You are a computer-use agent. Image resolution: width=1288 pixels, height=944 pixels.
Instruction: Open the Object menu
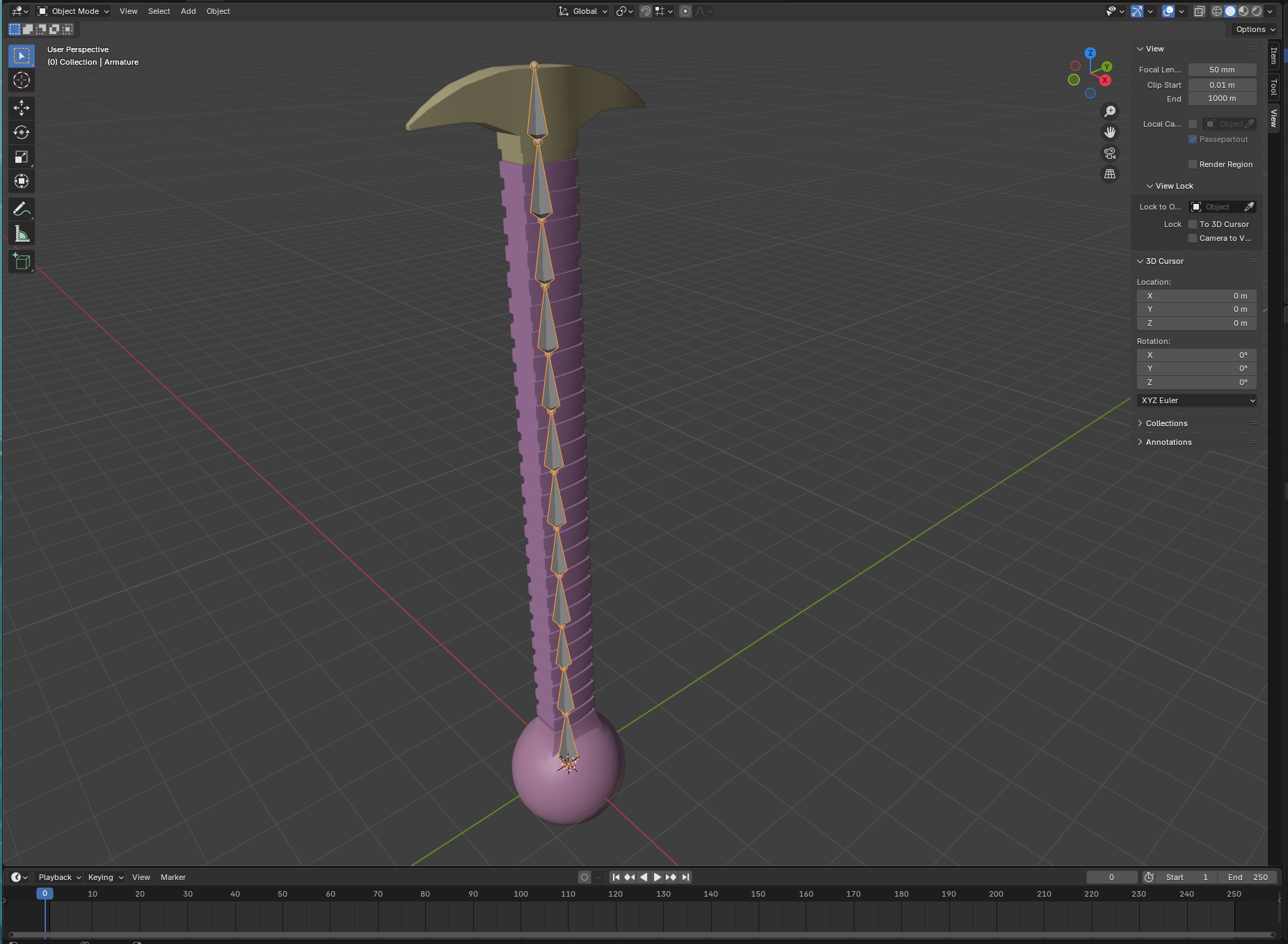click(x=218, y=11)
